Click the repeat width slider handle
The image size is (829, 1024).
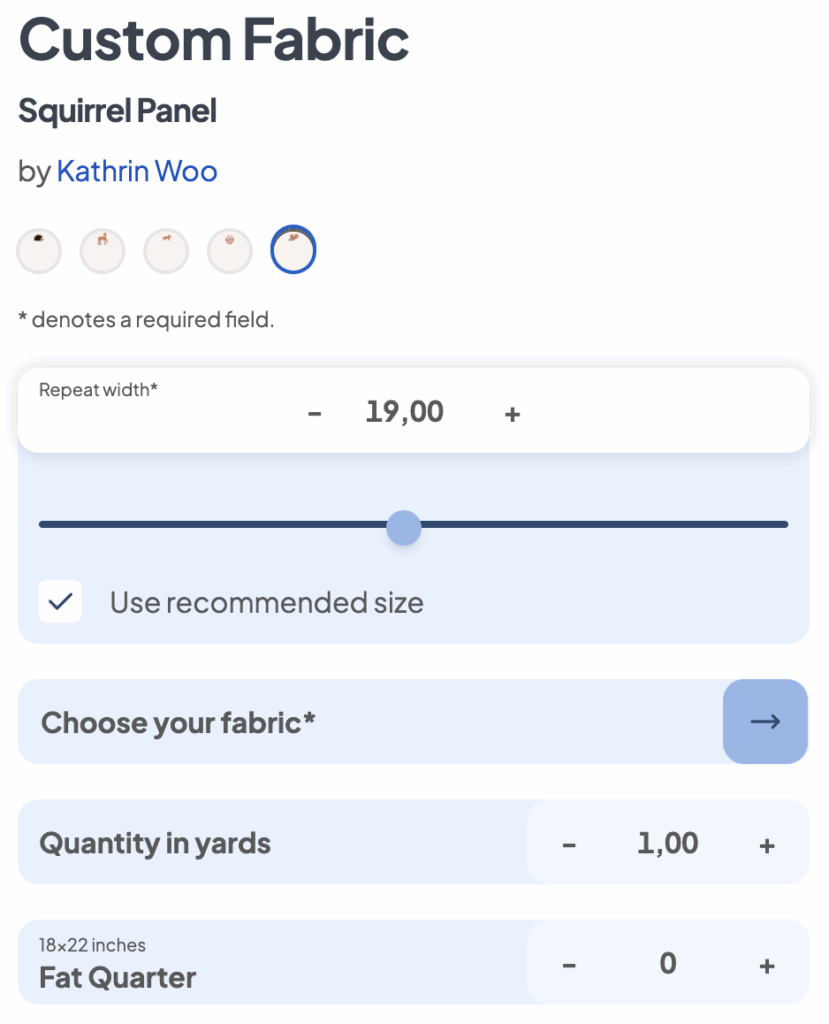404,528
